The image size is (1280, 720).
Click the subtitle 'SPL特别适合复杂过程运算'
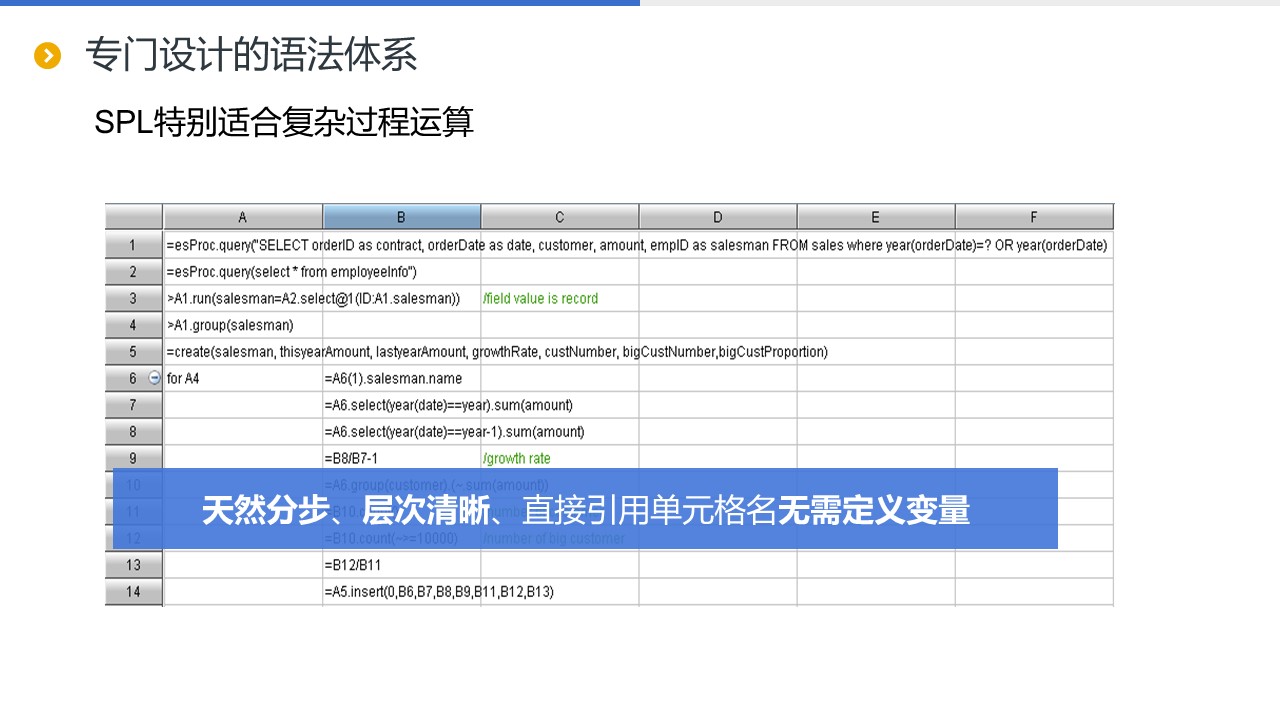[x=284, y=122]
